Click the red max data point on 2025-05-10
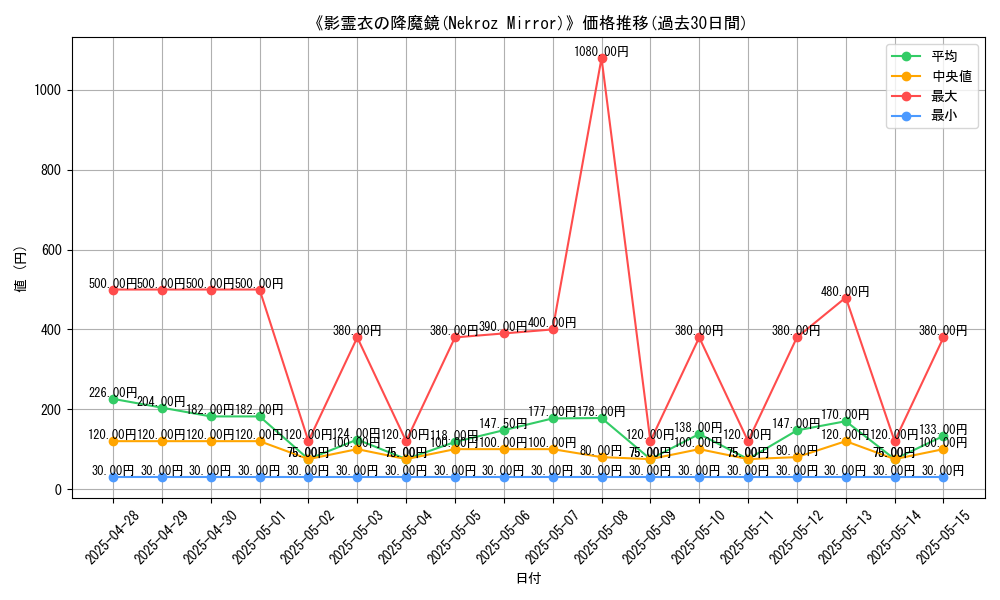Image resolution: width=1000 pixels, height=600 pixels. [x=699, y=337]
